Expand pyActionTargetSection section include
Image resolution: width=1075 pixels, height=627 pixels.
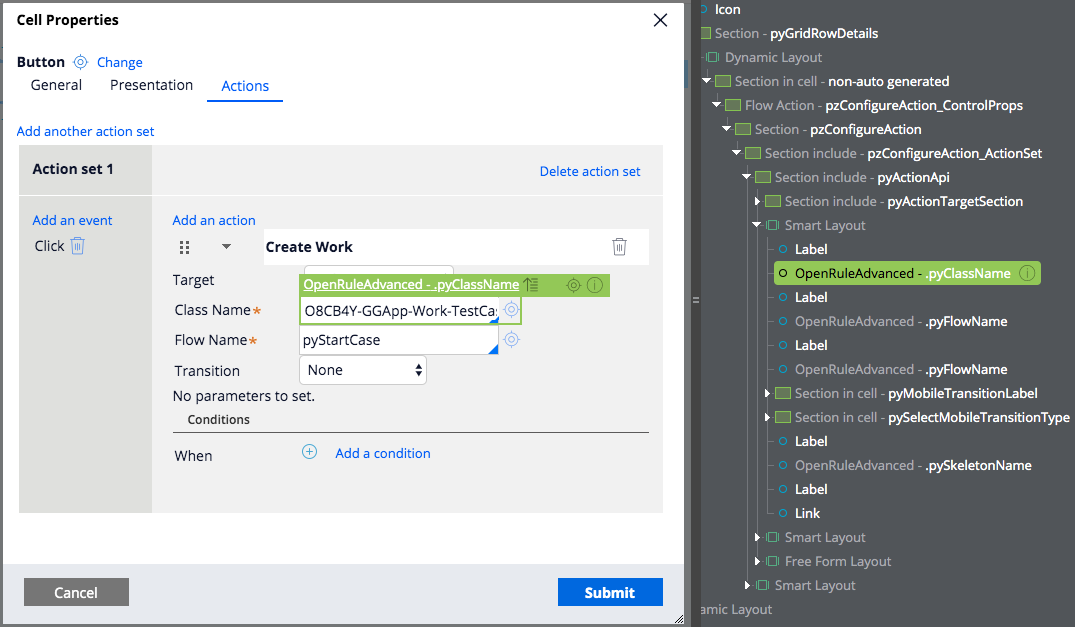[757, 201]
